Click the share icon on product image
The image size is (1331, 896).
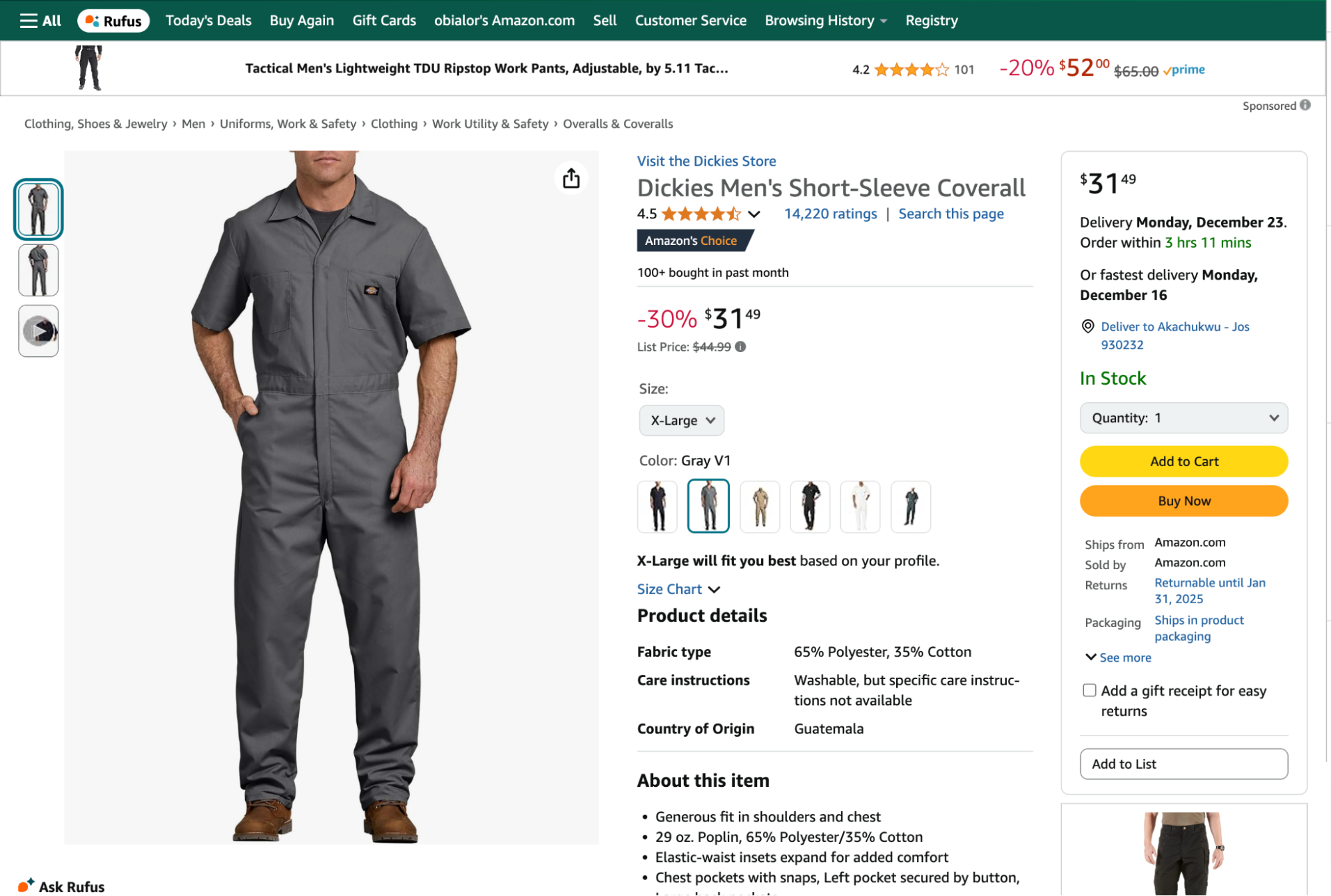(x=571, y=178)
